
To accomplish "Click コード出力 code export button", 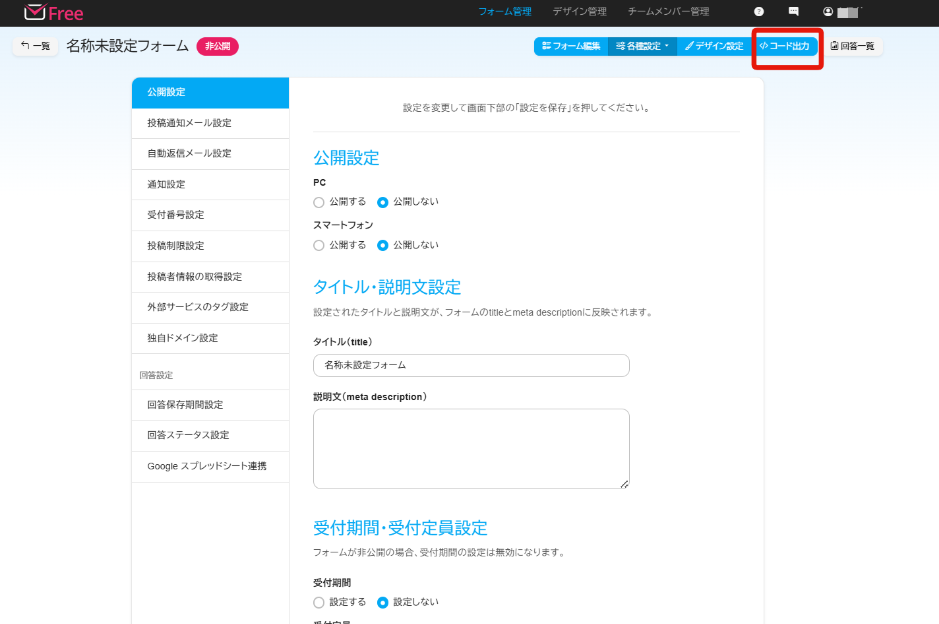I will coord(785,46).
